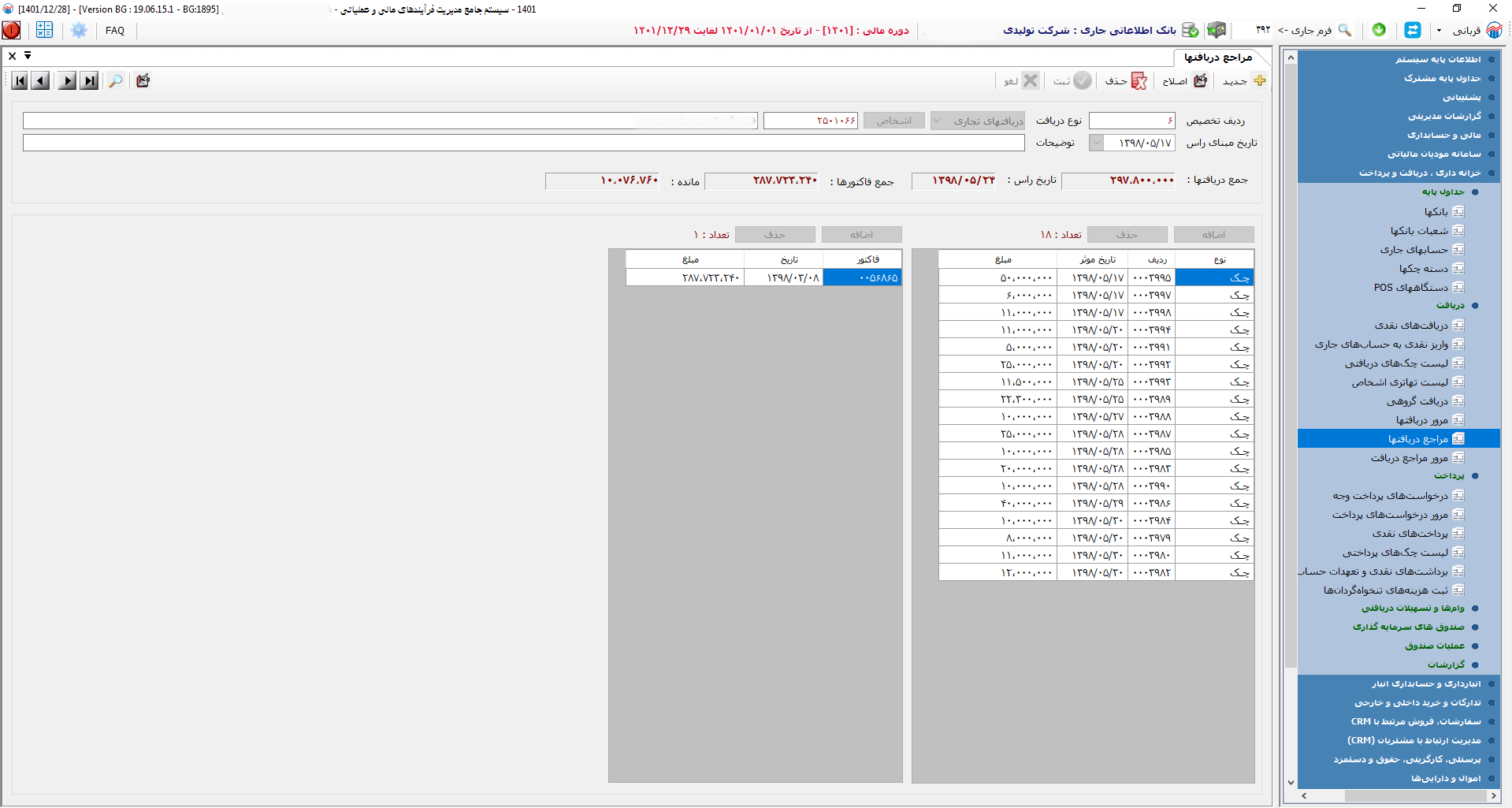Click the safe-box icon in the top bar

(x=1217, y=30)
